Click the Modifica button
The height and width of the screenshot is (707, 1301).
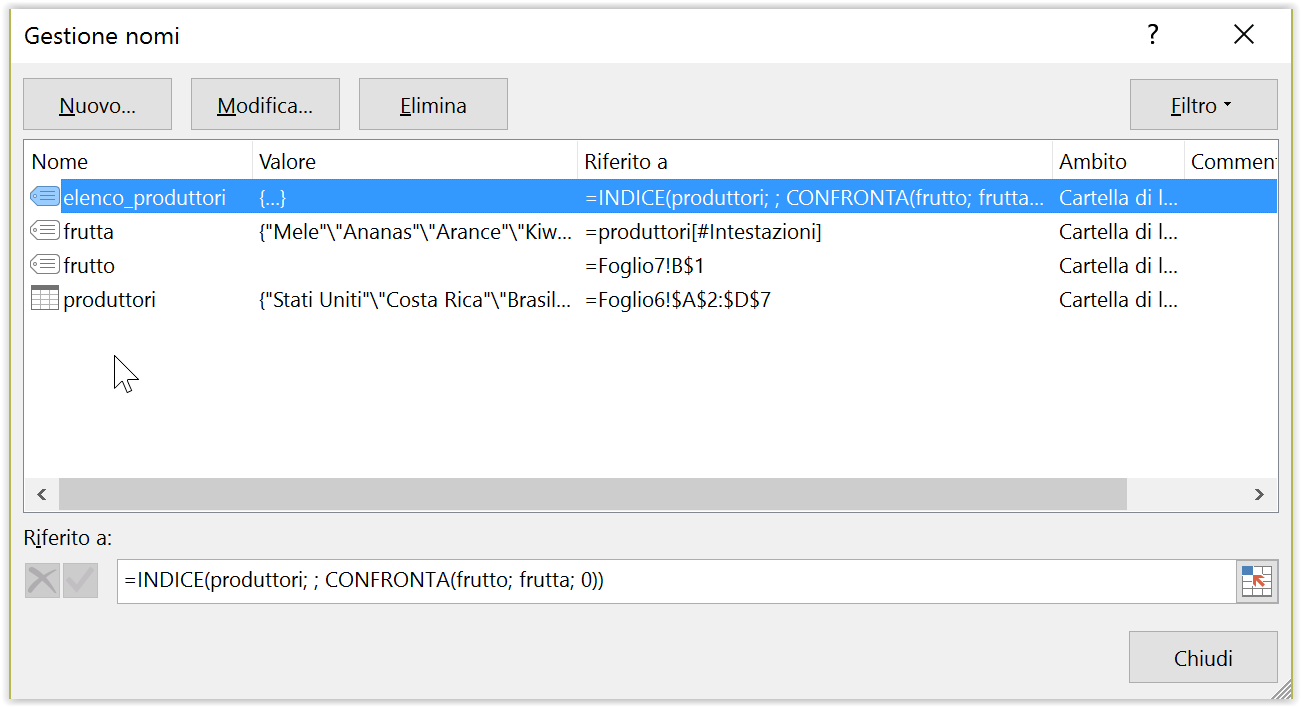click(265, 105)
